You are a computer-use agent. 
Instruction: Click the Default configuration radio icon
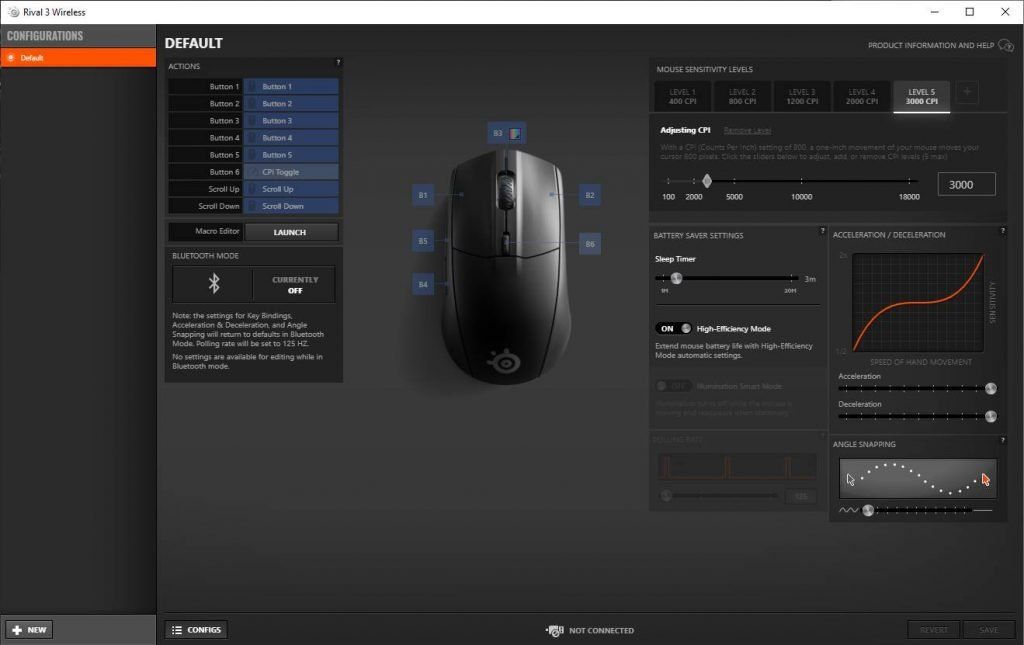(x=11, y=58)
